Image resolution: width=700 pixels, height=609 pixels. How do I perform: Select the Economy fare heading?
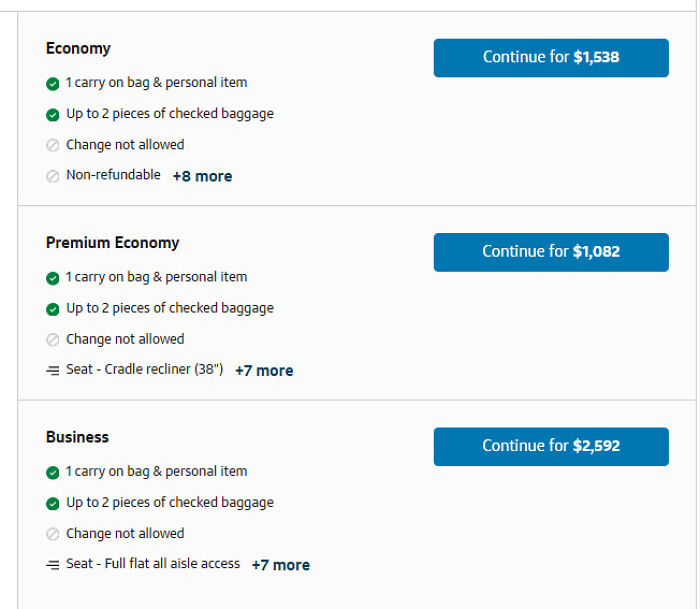tap(78, 49)
